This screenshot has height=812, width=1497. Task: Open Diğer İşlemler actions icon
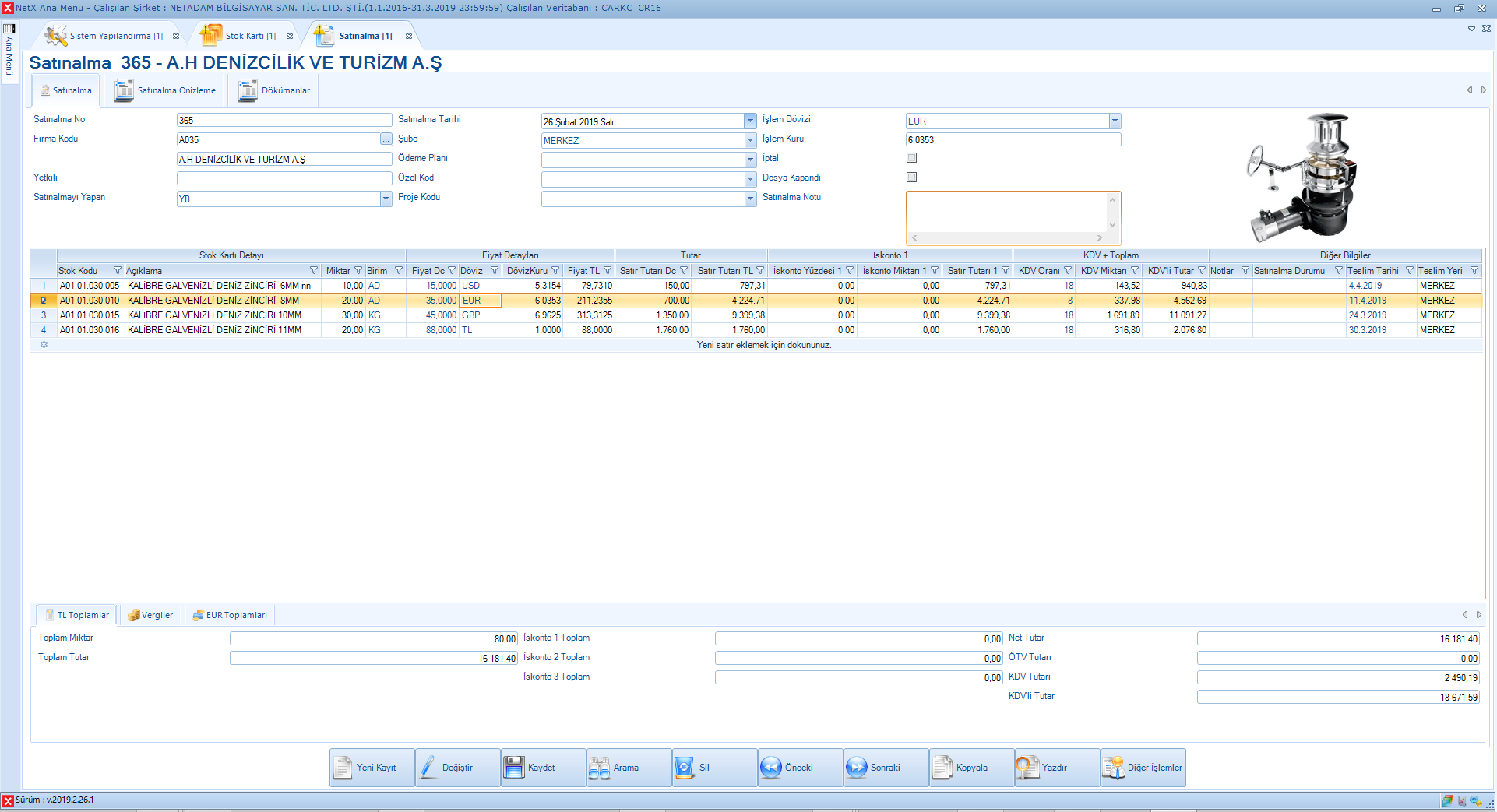click(x=1113, y=768)
